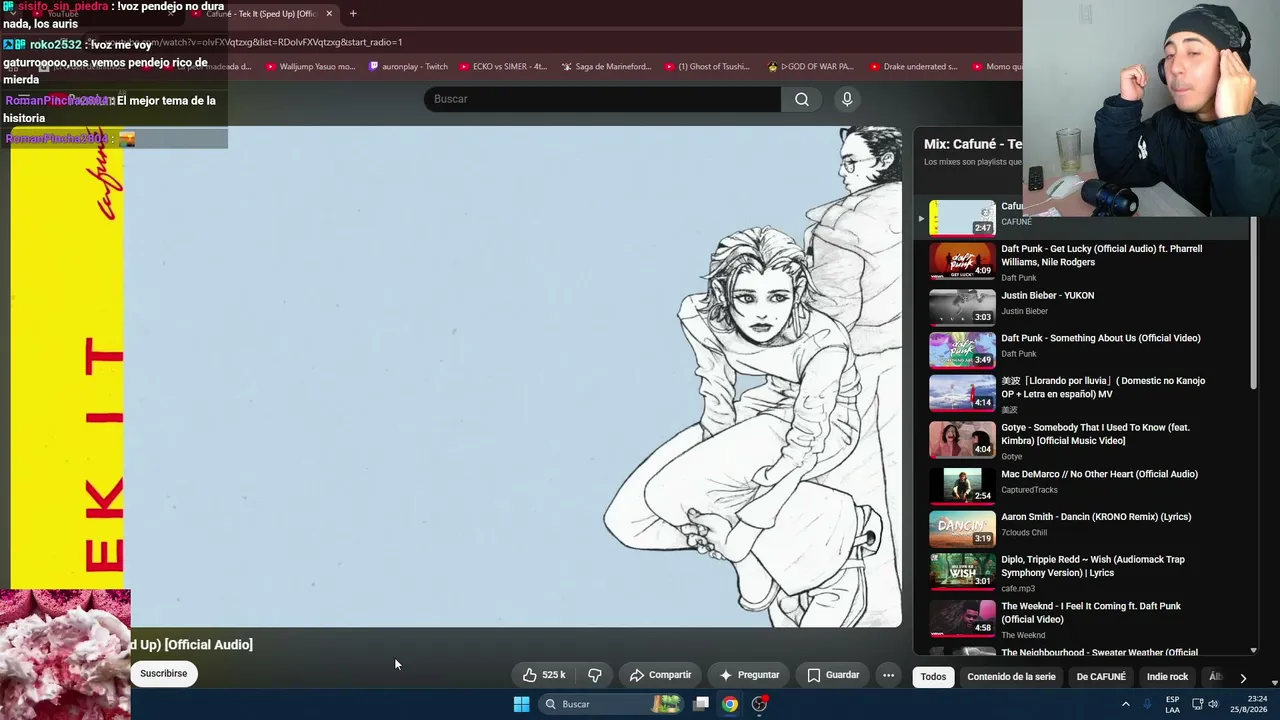This screenshot has width=1280, height=720.
Task: Click the YouTube search magnifier button
Action: point(802,99)
